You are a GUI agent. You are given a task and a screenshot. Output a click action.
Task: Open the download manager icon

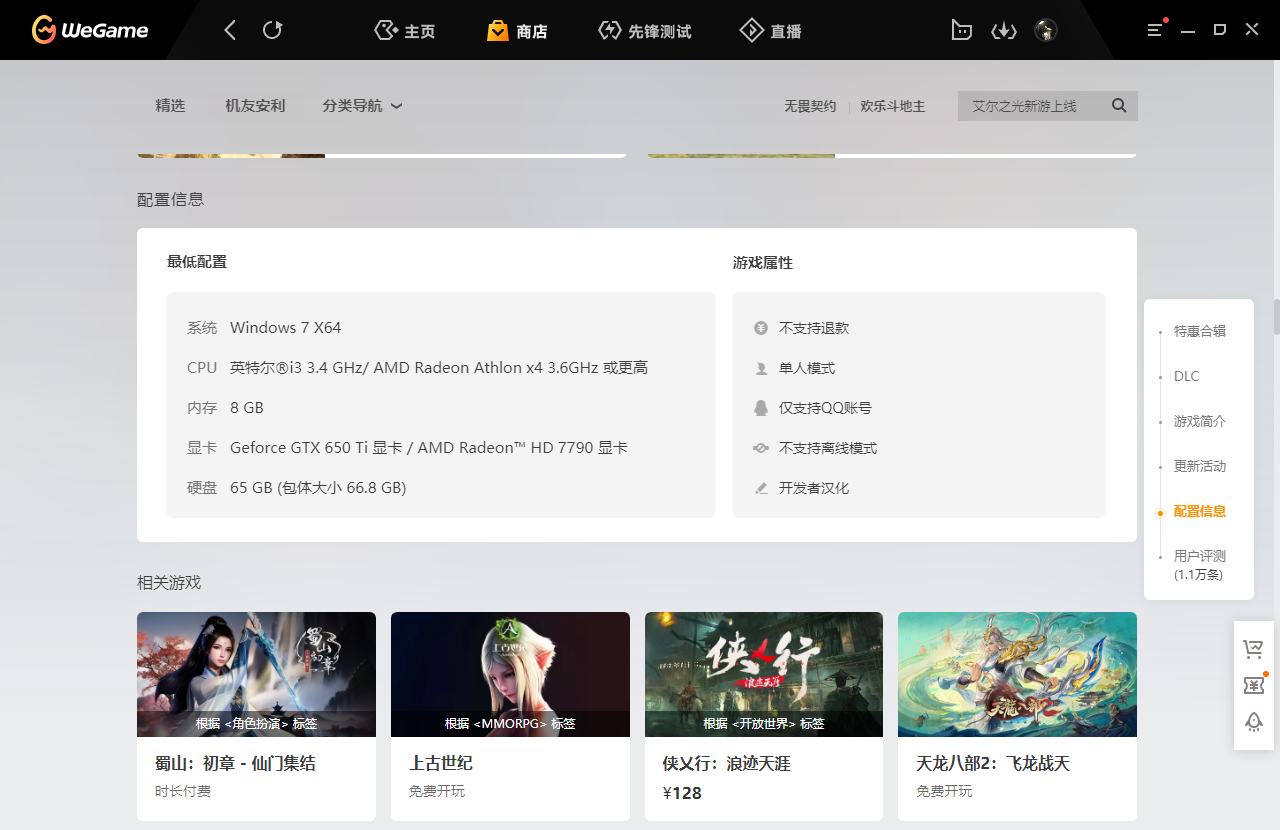[1003, 30]
